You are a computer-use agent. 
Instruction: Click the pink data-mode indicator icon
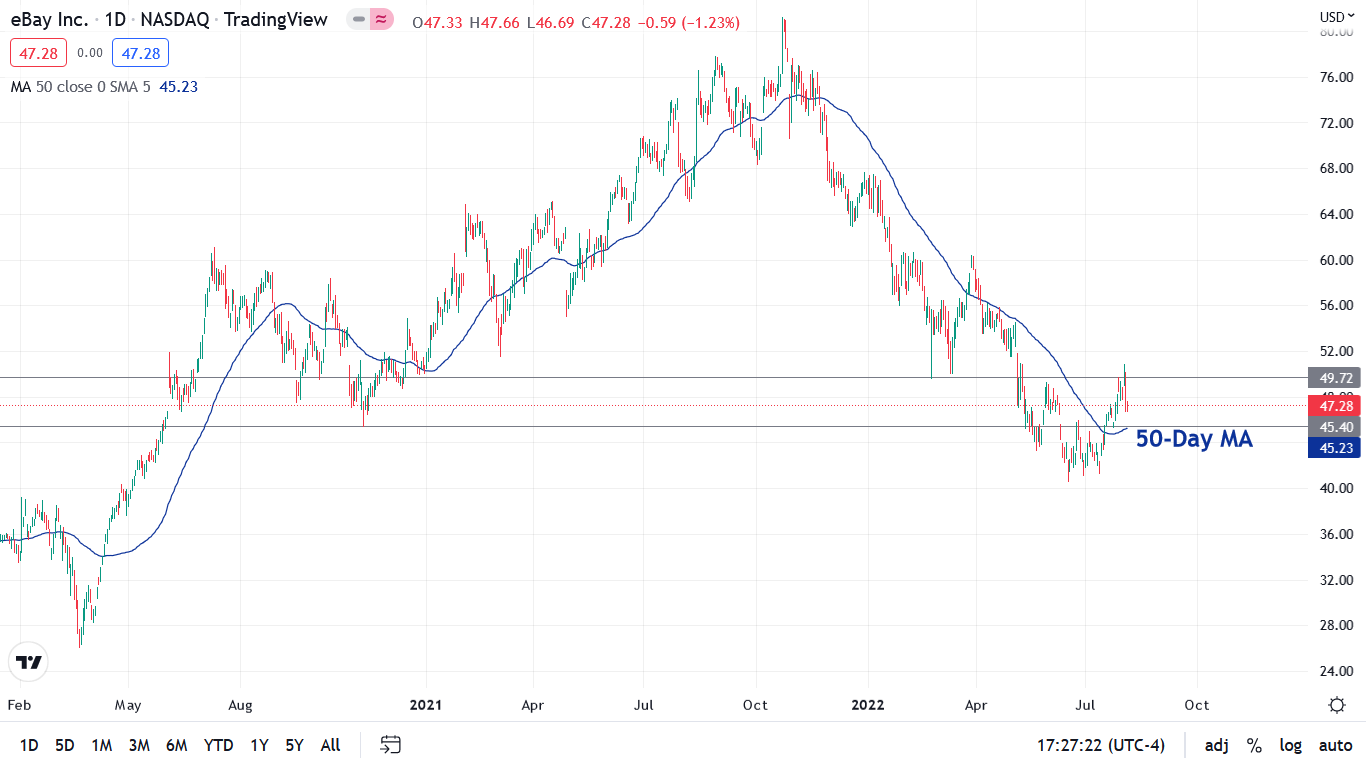(x=381, y=20)
